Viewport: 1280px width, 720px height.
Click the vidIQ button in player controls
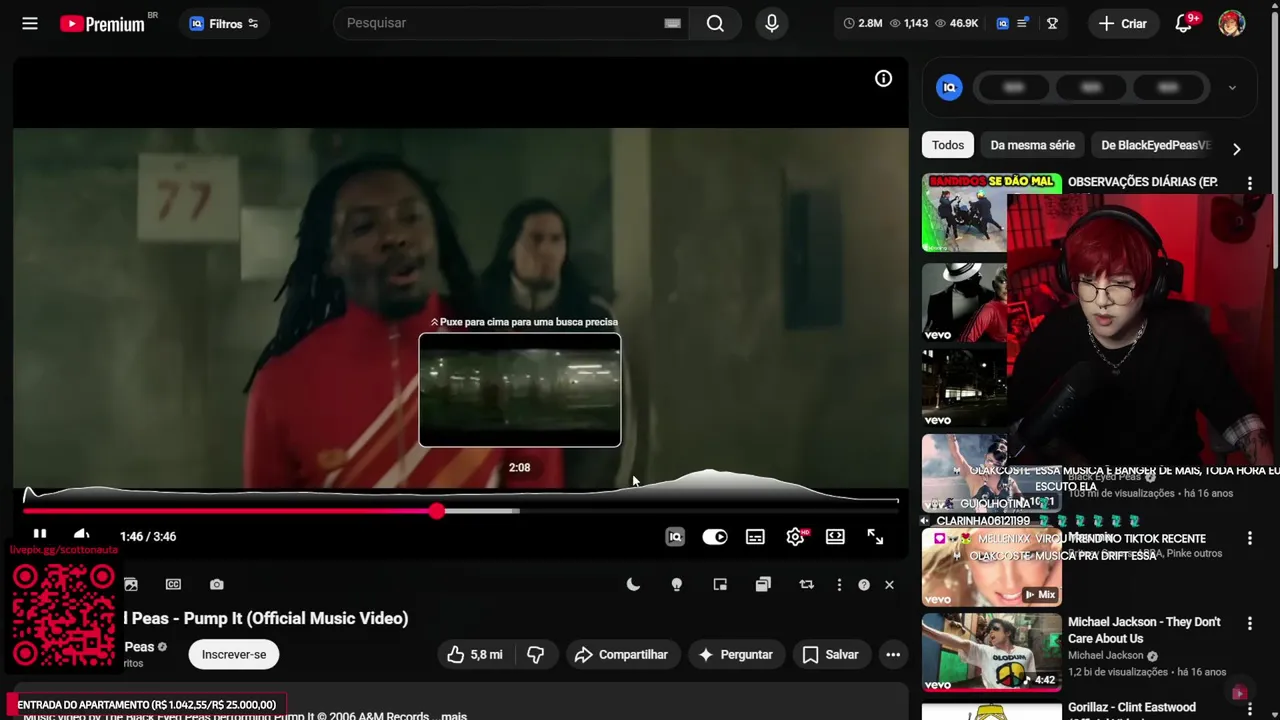coord(675,537)
